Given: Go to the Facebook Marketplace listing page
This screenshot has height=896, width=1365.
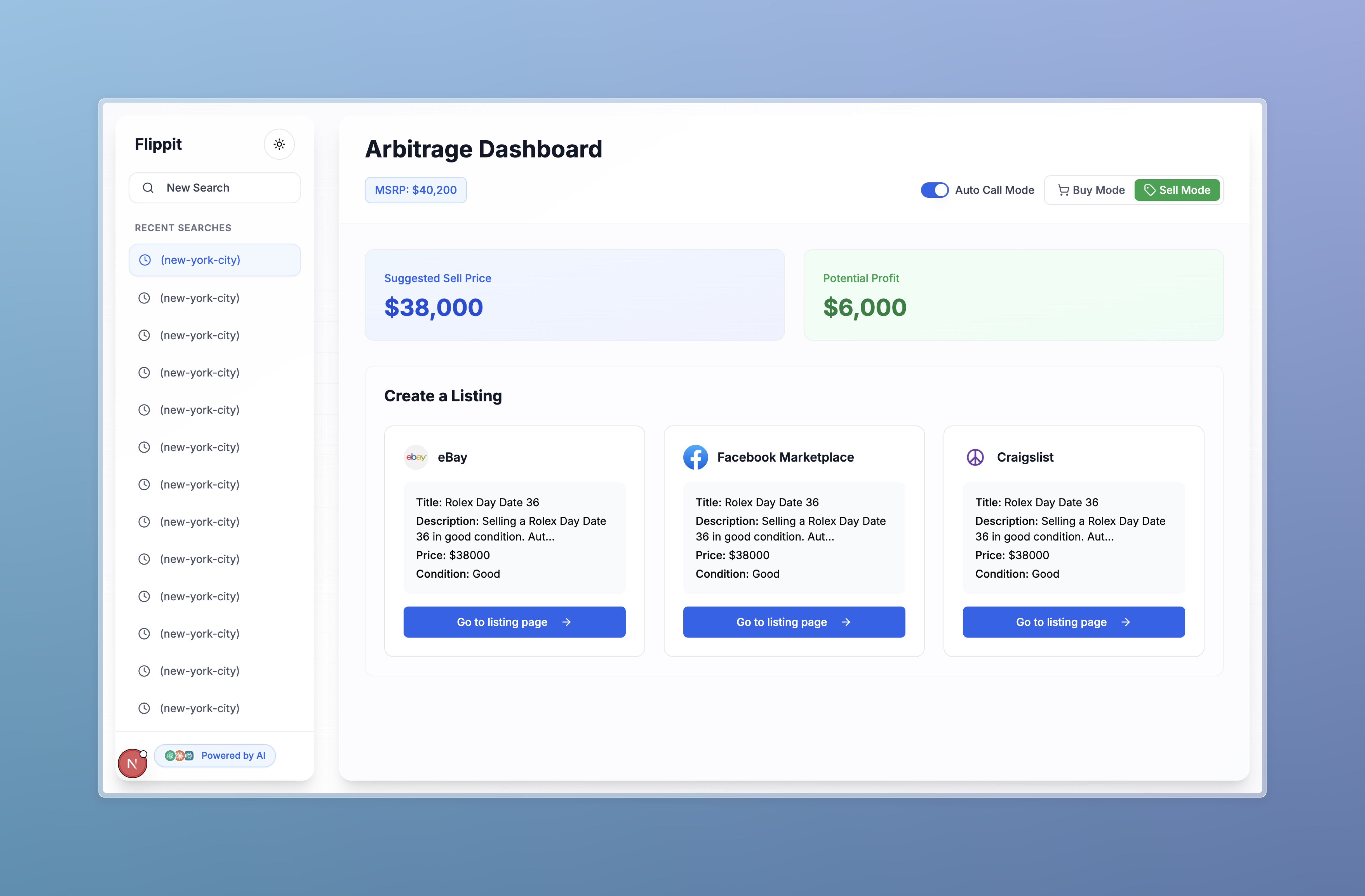Looking at the screenshot, I should (x=794, y=622).
